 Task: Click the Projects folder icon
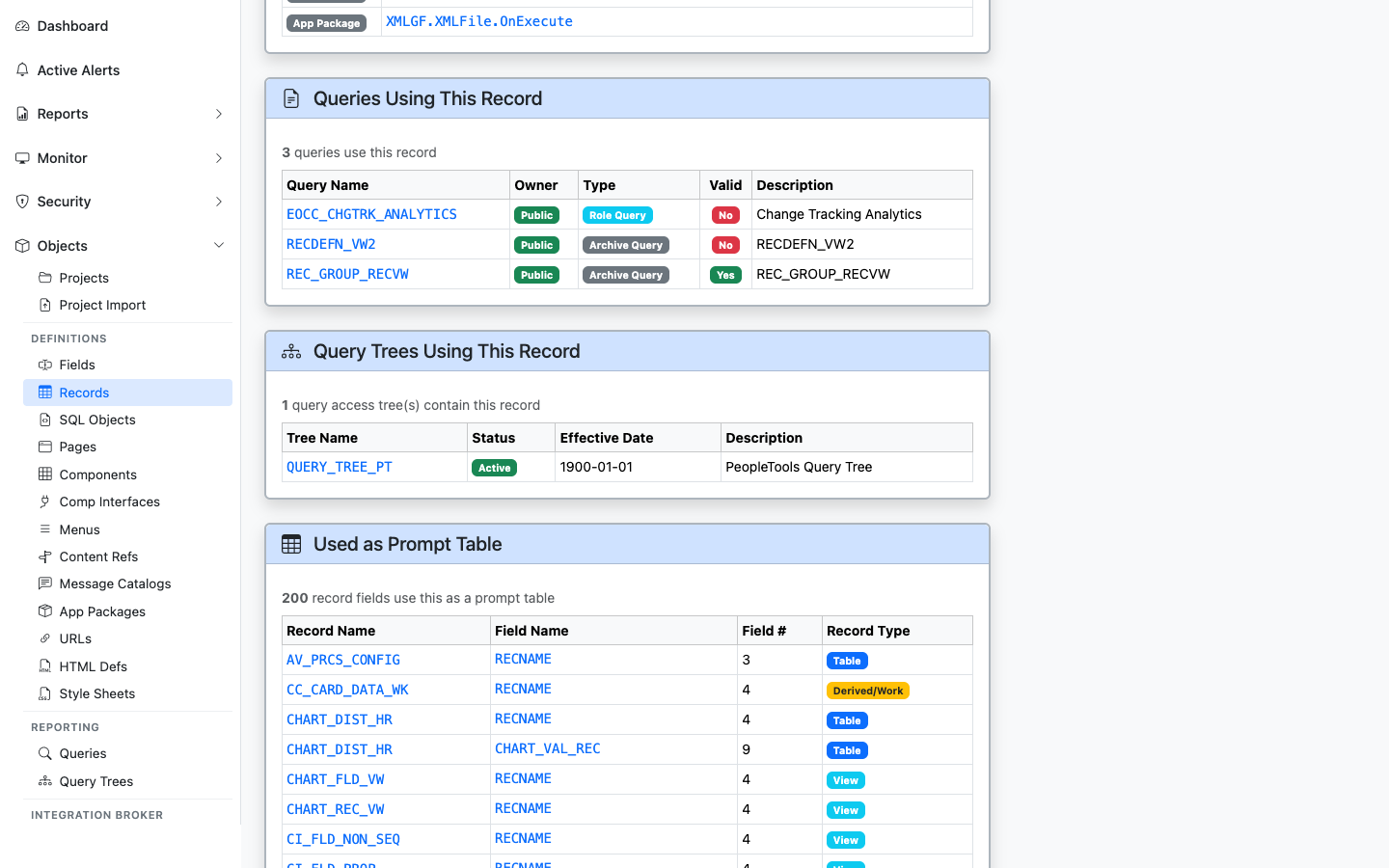pyautogui.click(x=44, y=278)
